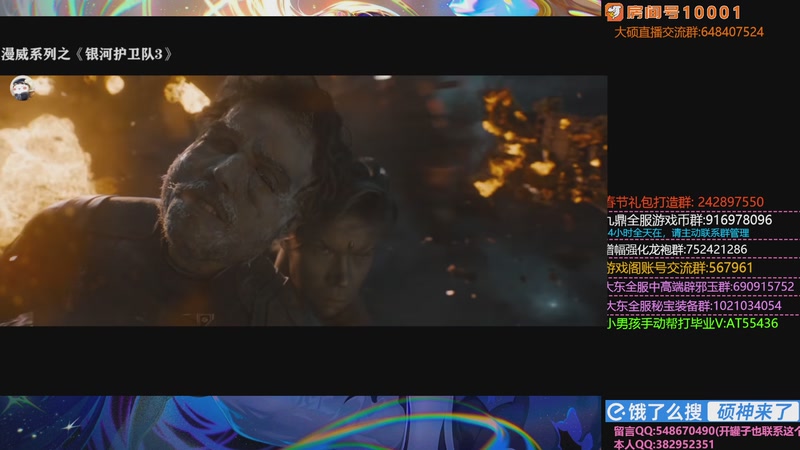The height and width of the screenshot is (450, 800).
Task: Click the text 大硕直播交流群:648407524
Action: click(x=689, y=32)
